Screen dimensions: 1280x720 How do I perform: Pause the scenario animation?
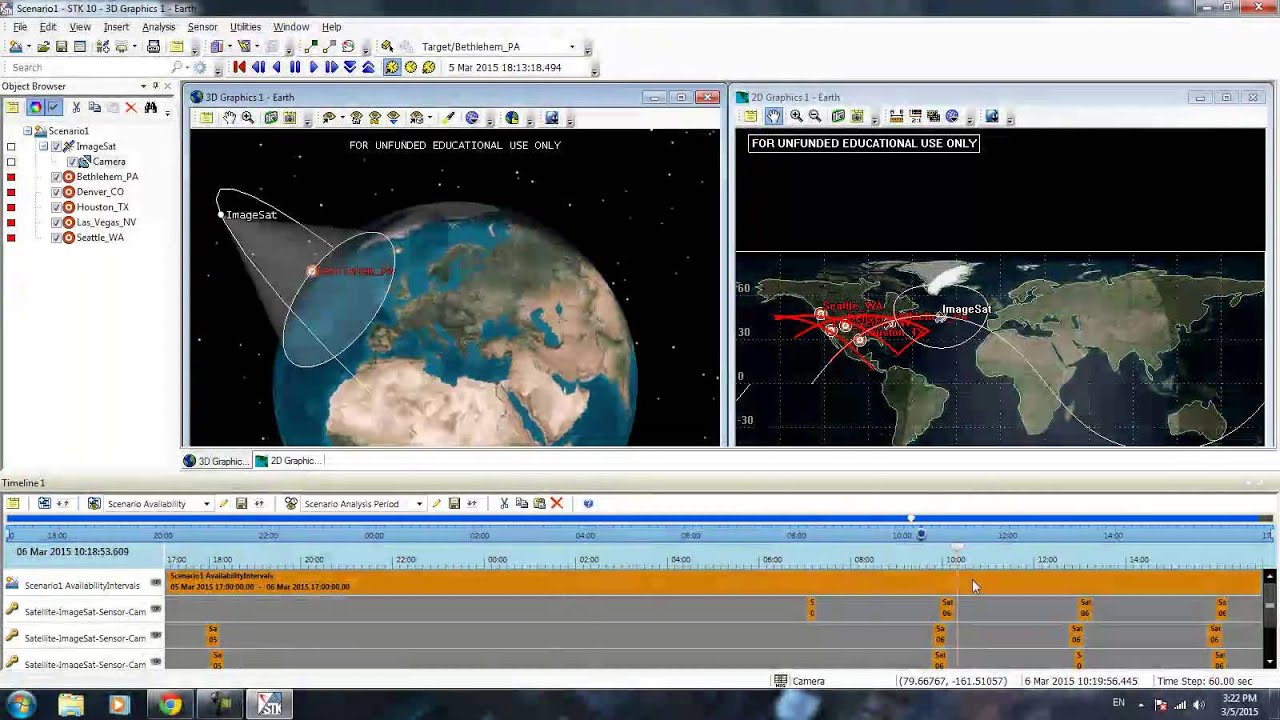click(x=294, y=67)
